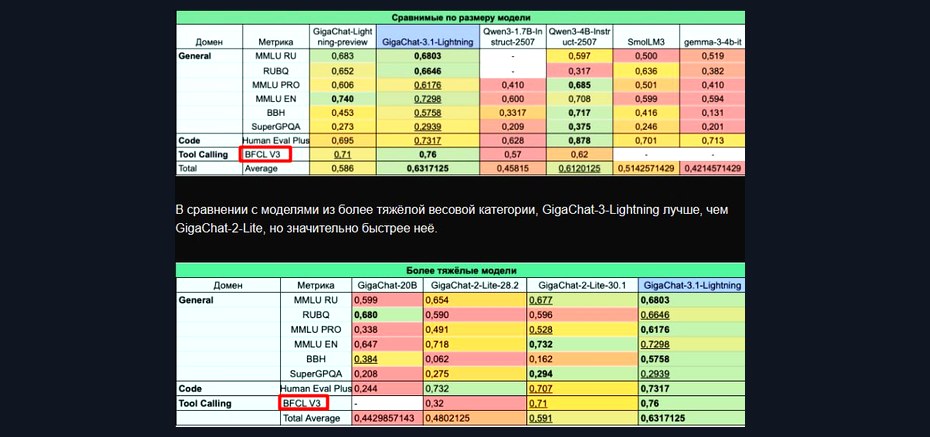Click the cell showing 0,317
Screen dimensions: 930x437
pyautogui.click(x=579, y=71)
